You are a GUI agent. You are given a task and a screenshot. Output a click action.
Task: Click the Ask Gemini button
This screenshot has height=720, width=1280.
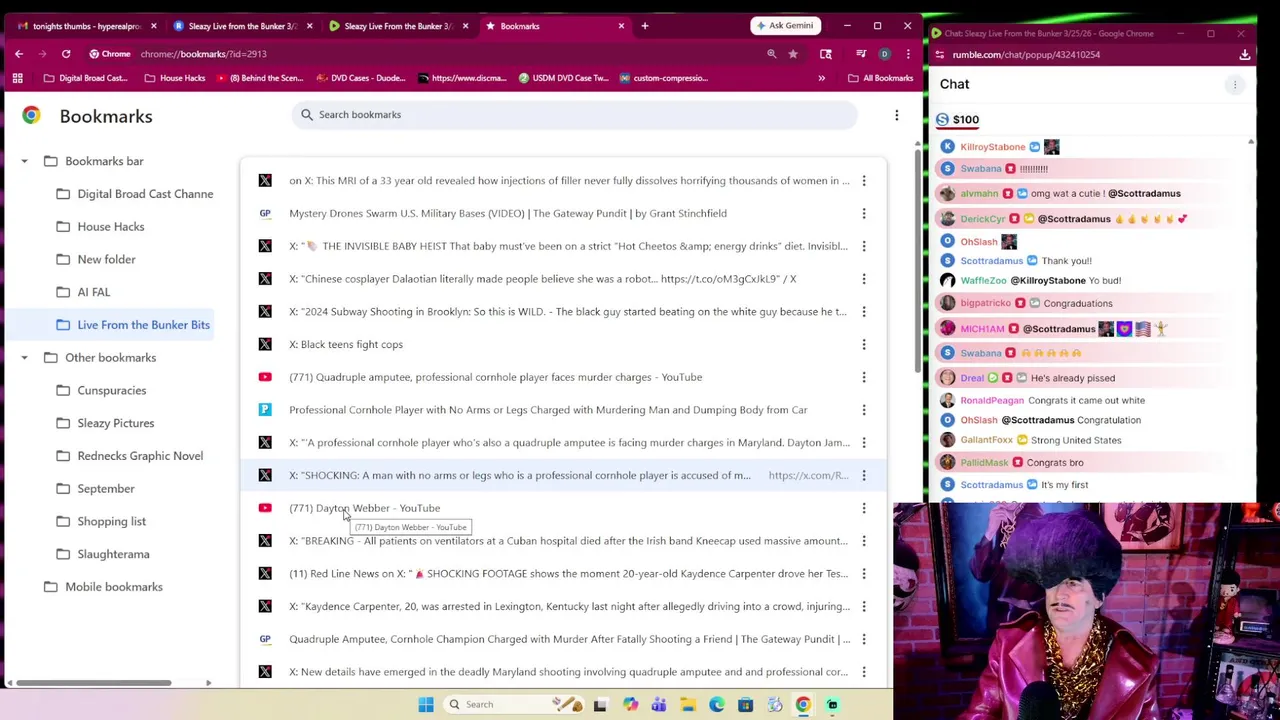pos(785,26)
